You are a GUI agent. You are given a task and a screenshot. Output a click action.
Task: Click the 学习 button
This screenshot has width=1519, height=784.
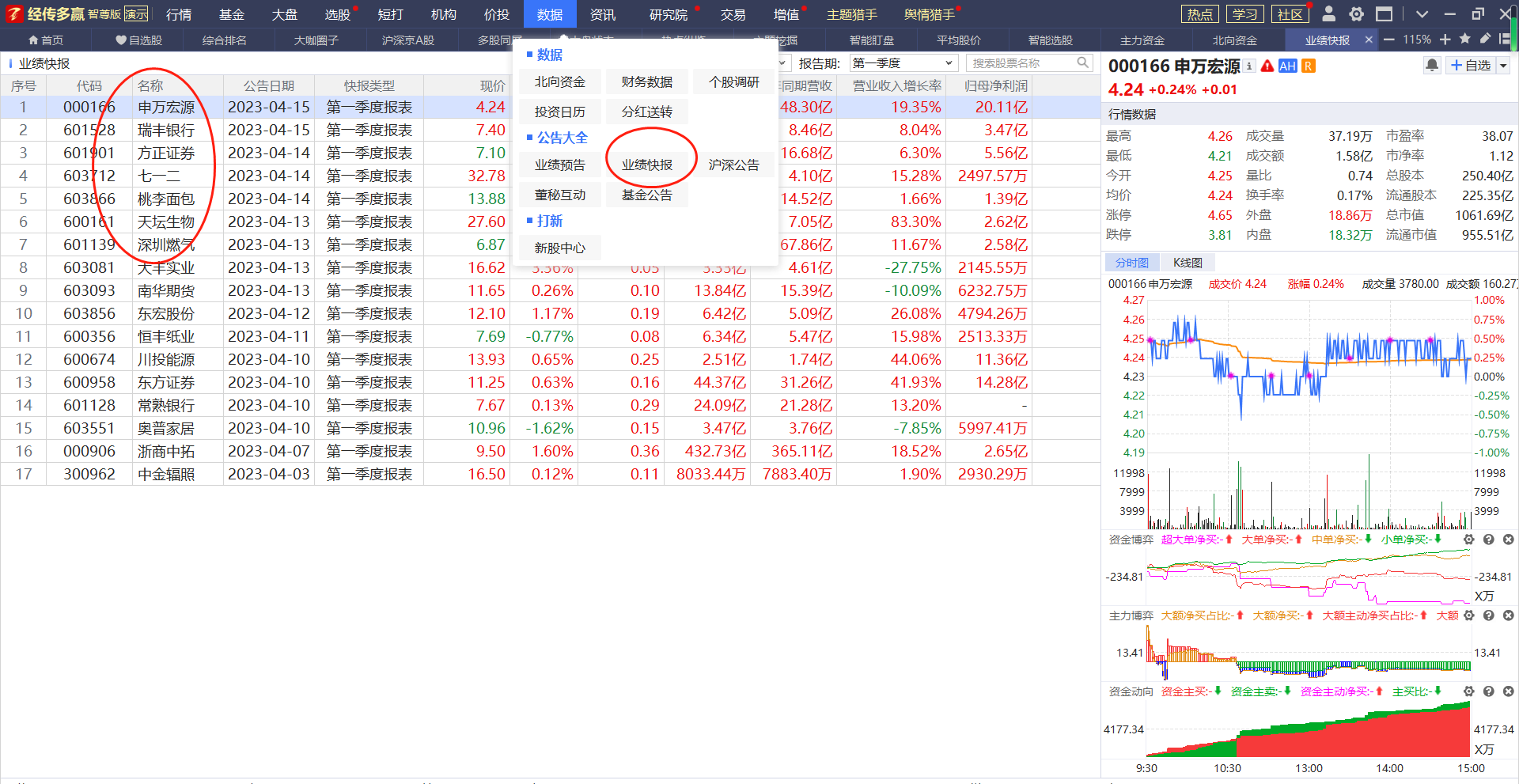[1245, 14]
